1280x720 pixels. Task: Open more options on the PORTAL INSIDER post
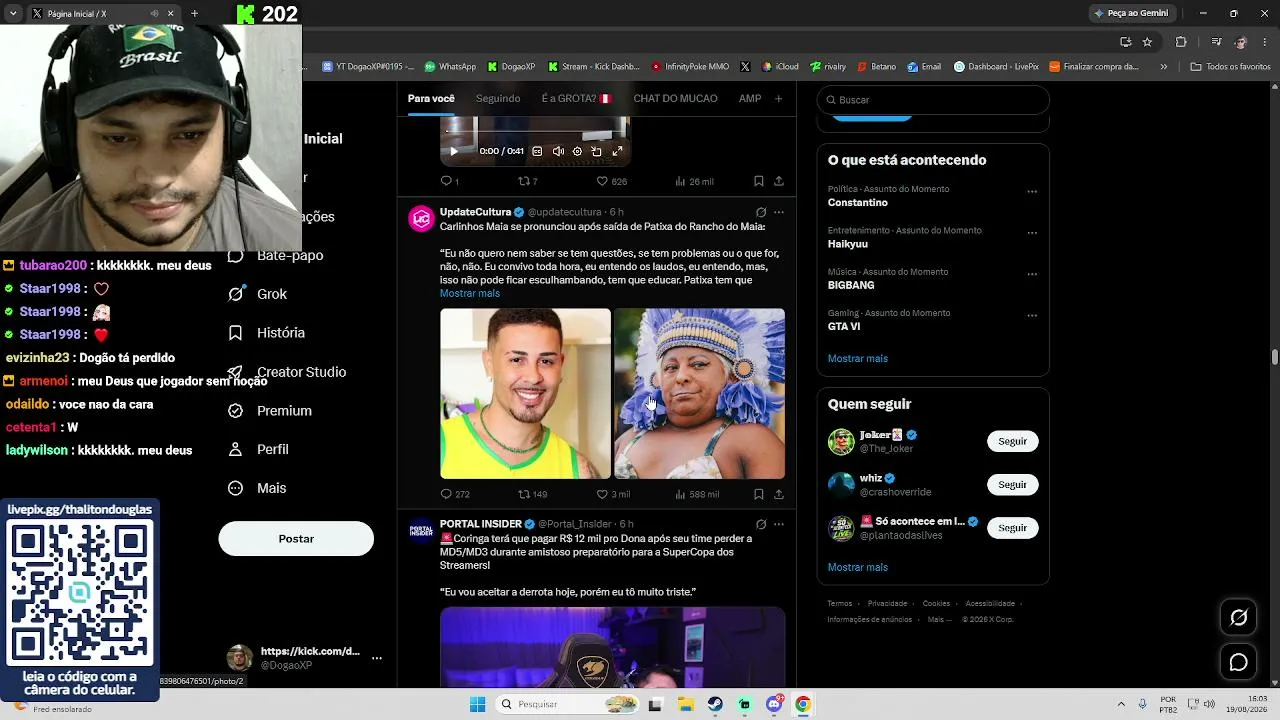(779, 524)
